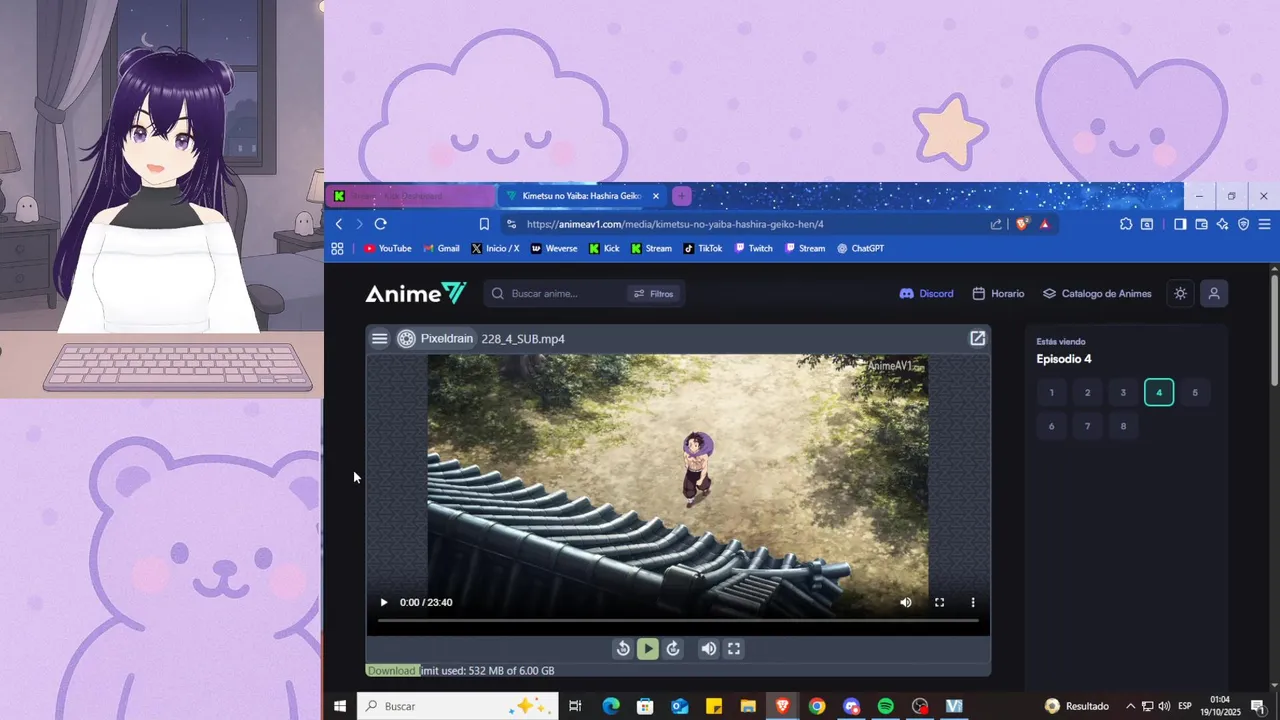
Task: Select episode 1
Action: coord(1052,393)
